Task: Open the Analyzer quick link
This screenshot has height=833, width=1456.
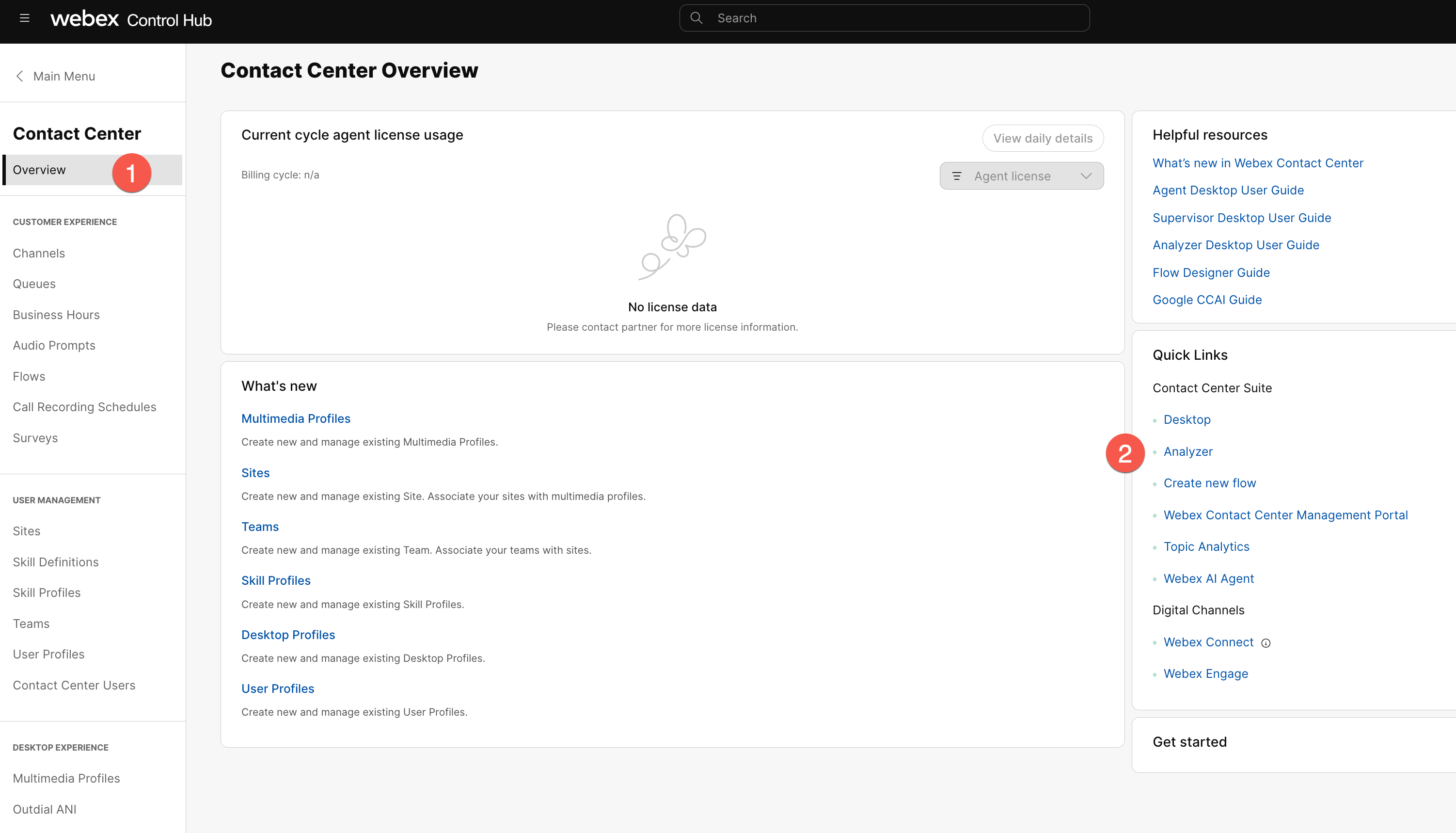Action: [x=1188, y=451]
